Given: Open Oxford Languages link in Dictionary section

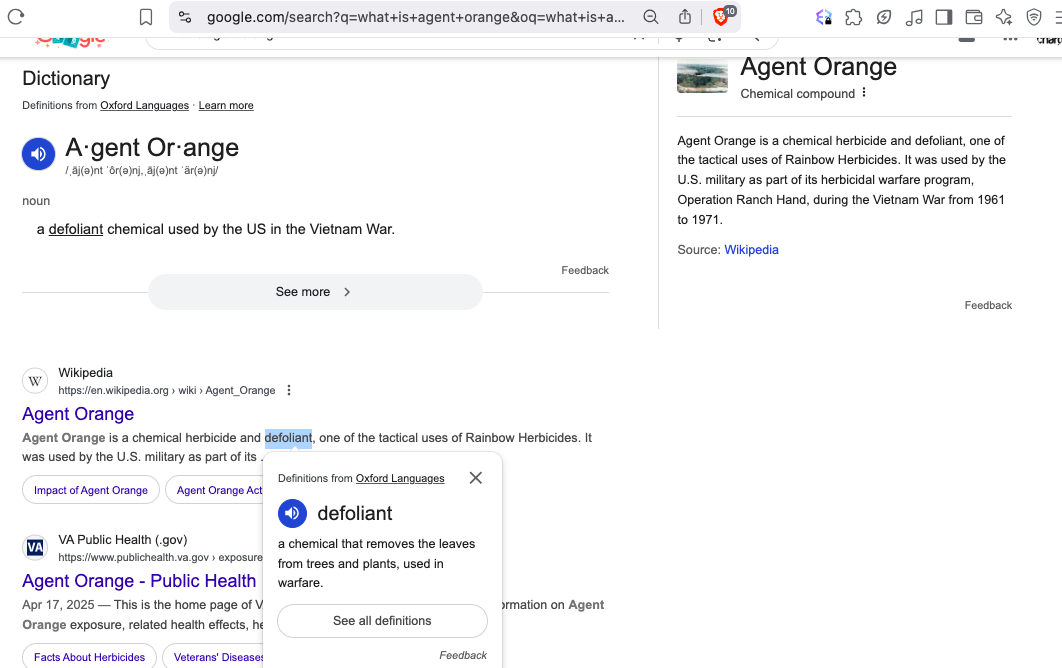Looking at the screenshot, I should point(144,105).
